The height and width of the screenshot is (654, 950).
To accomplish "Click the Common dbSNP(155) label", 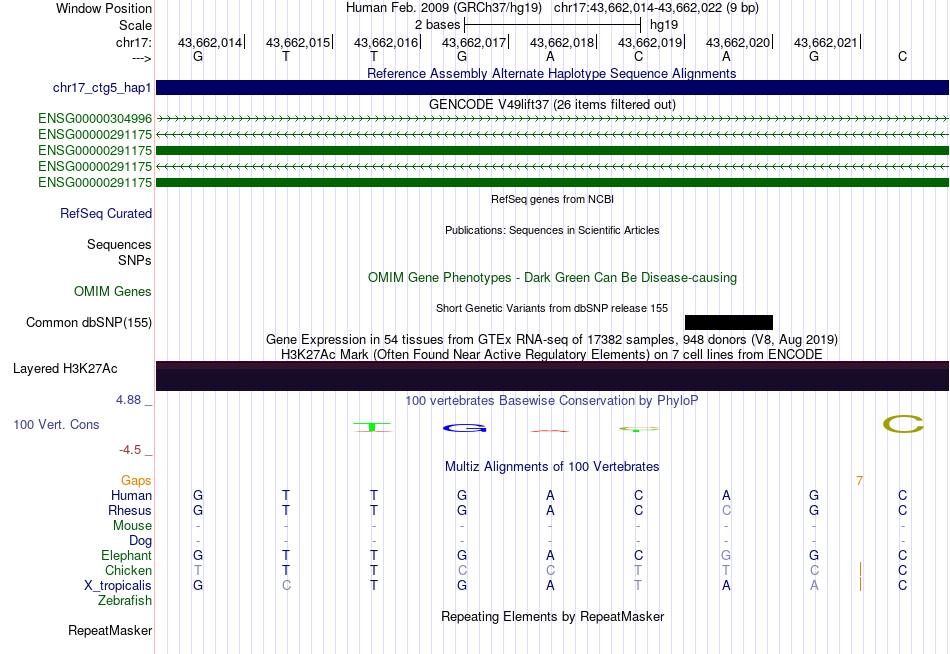I will (89, 322).
